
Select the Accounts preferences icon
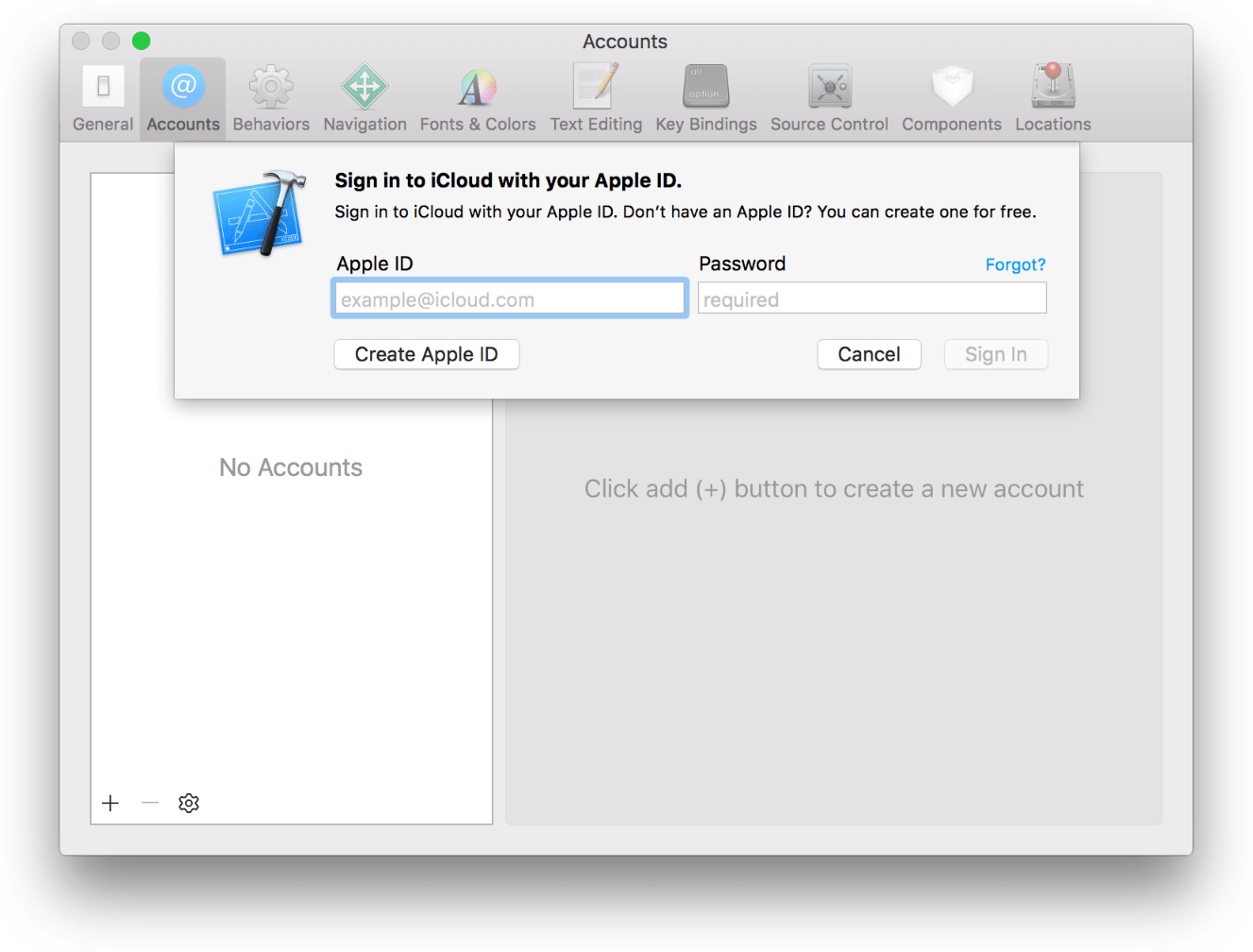coord(182,94)
